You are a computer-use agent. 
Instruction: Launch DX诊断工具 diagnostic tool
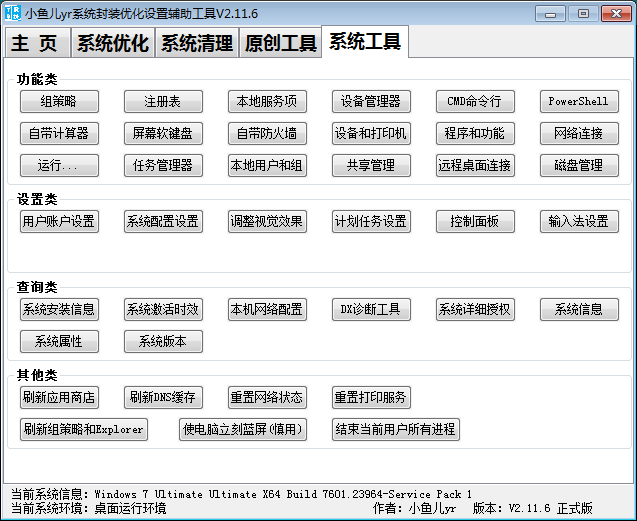point(371,310)
